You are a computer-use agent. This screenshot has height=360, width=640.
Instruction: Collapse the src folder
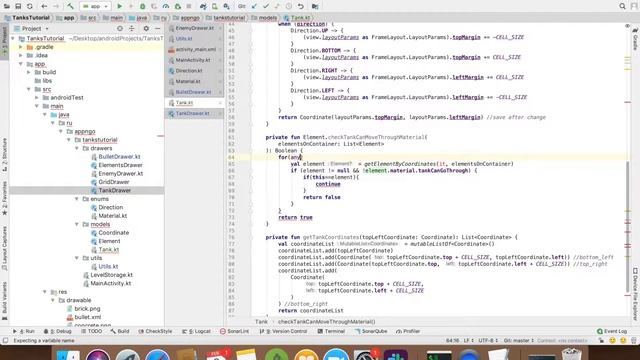(29, 89)
